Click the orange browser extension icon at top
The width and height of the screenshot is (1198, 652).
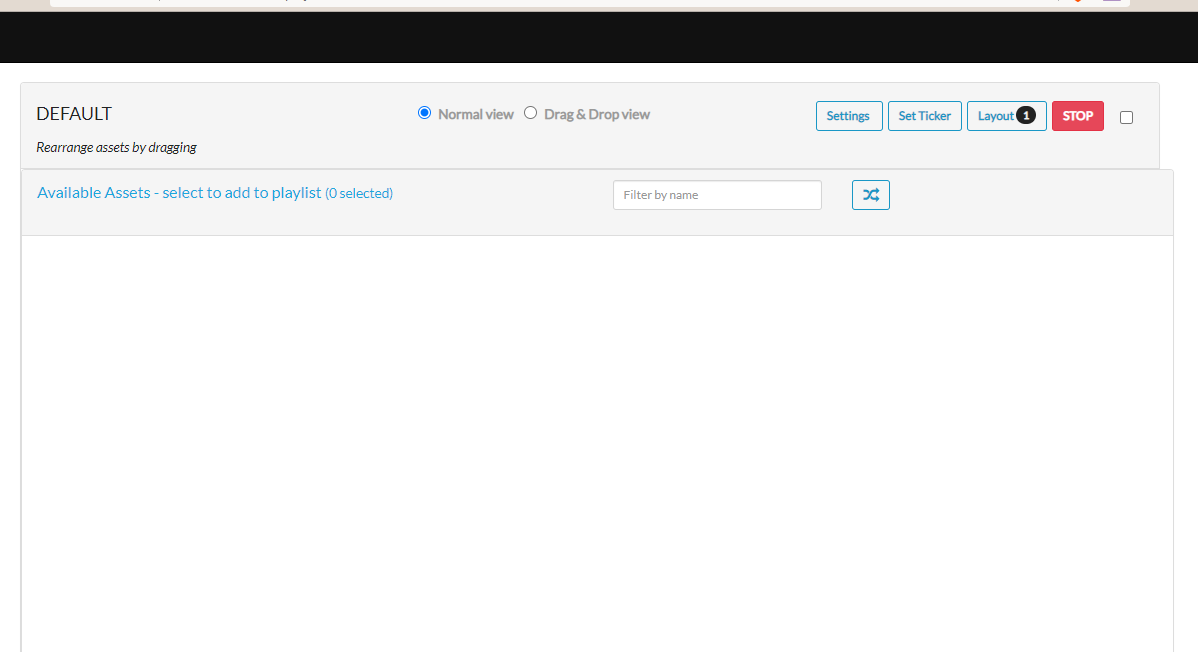pyautogui.click(x=1077, y=3)
